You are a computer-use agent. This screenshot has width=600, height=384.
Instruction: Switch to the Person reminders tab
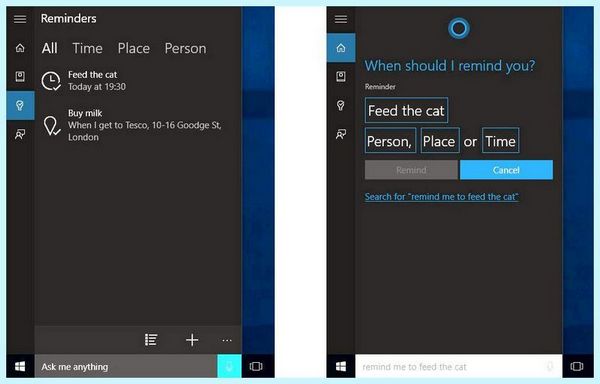[x=185, y=49]
